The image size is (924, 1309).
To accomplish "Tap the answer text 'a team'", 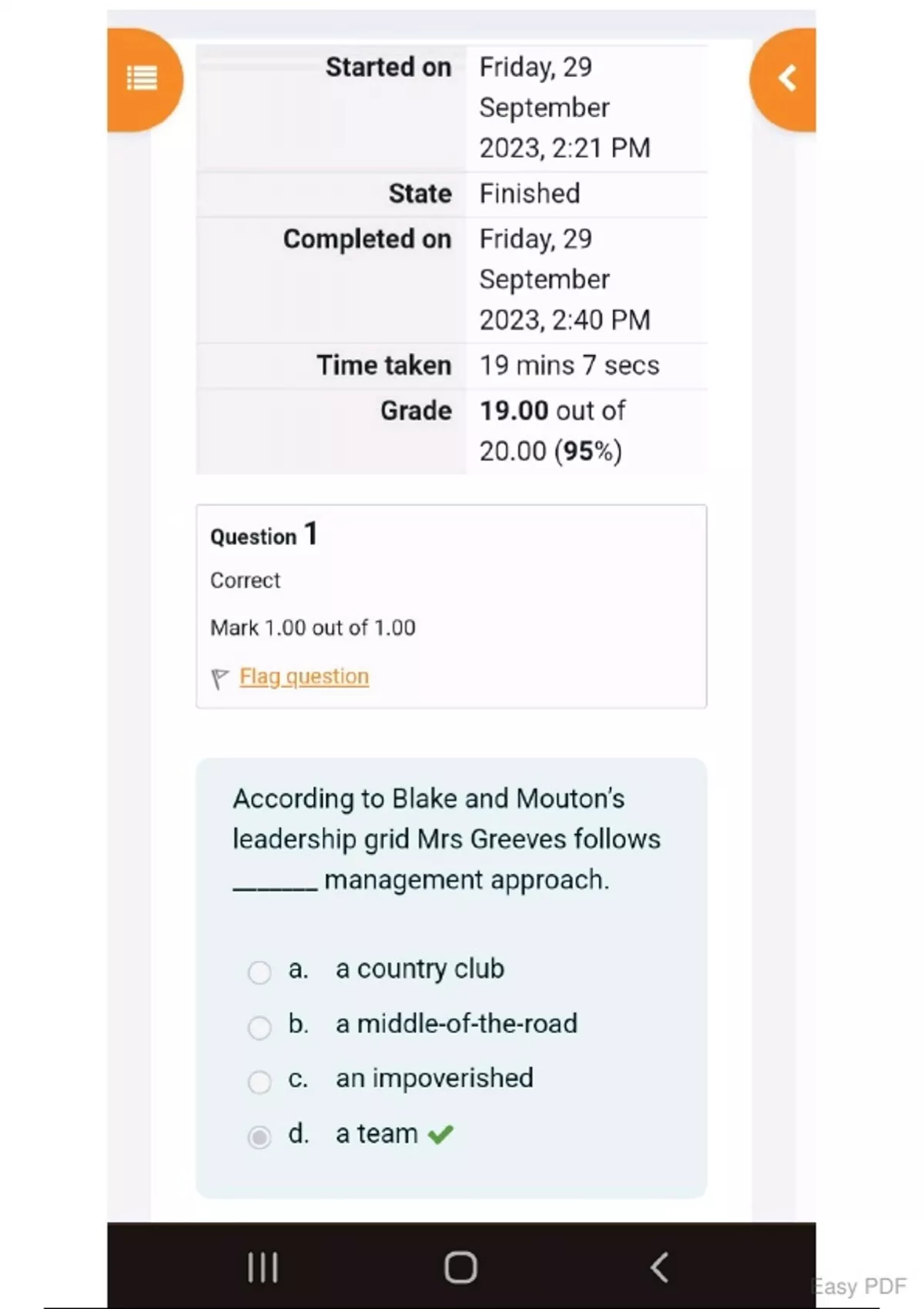I will (x=377, y=1134).
